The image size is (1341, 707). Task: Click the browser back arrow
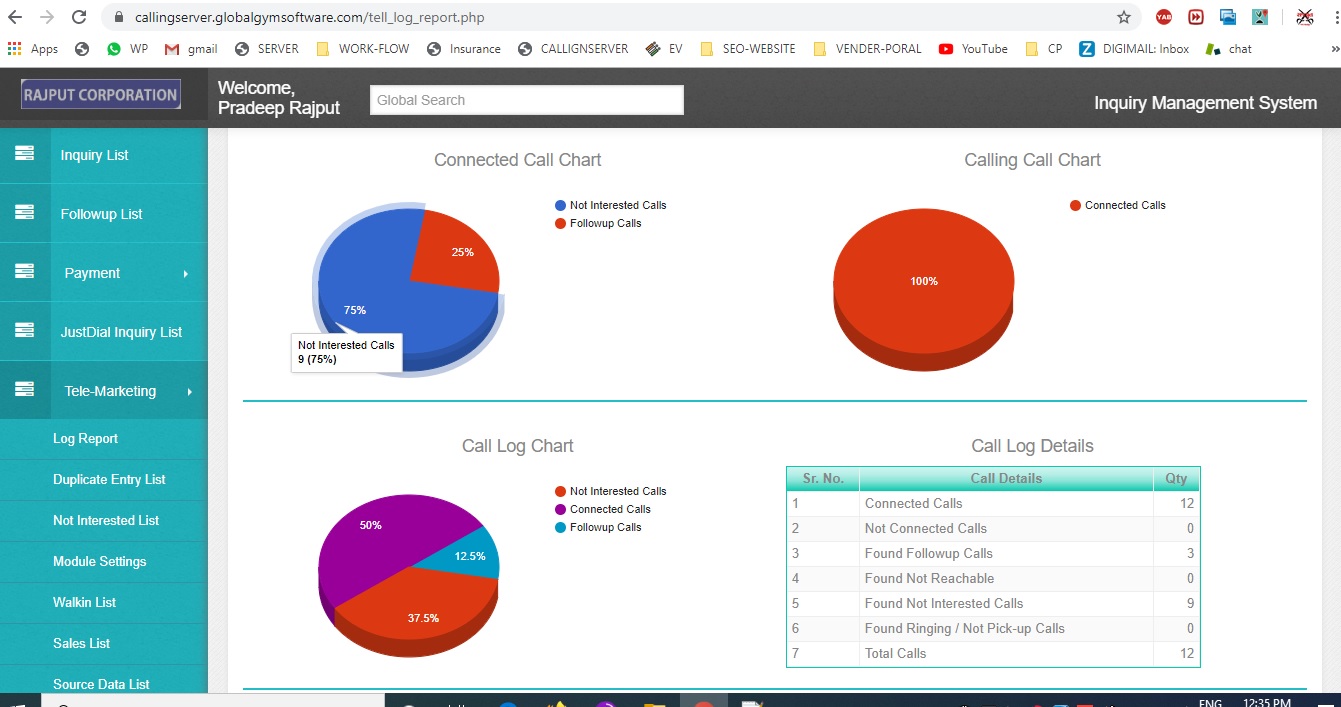click(x=15, y=17)
